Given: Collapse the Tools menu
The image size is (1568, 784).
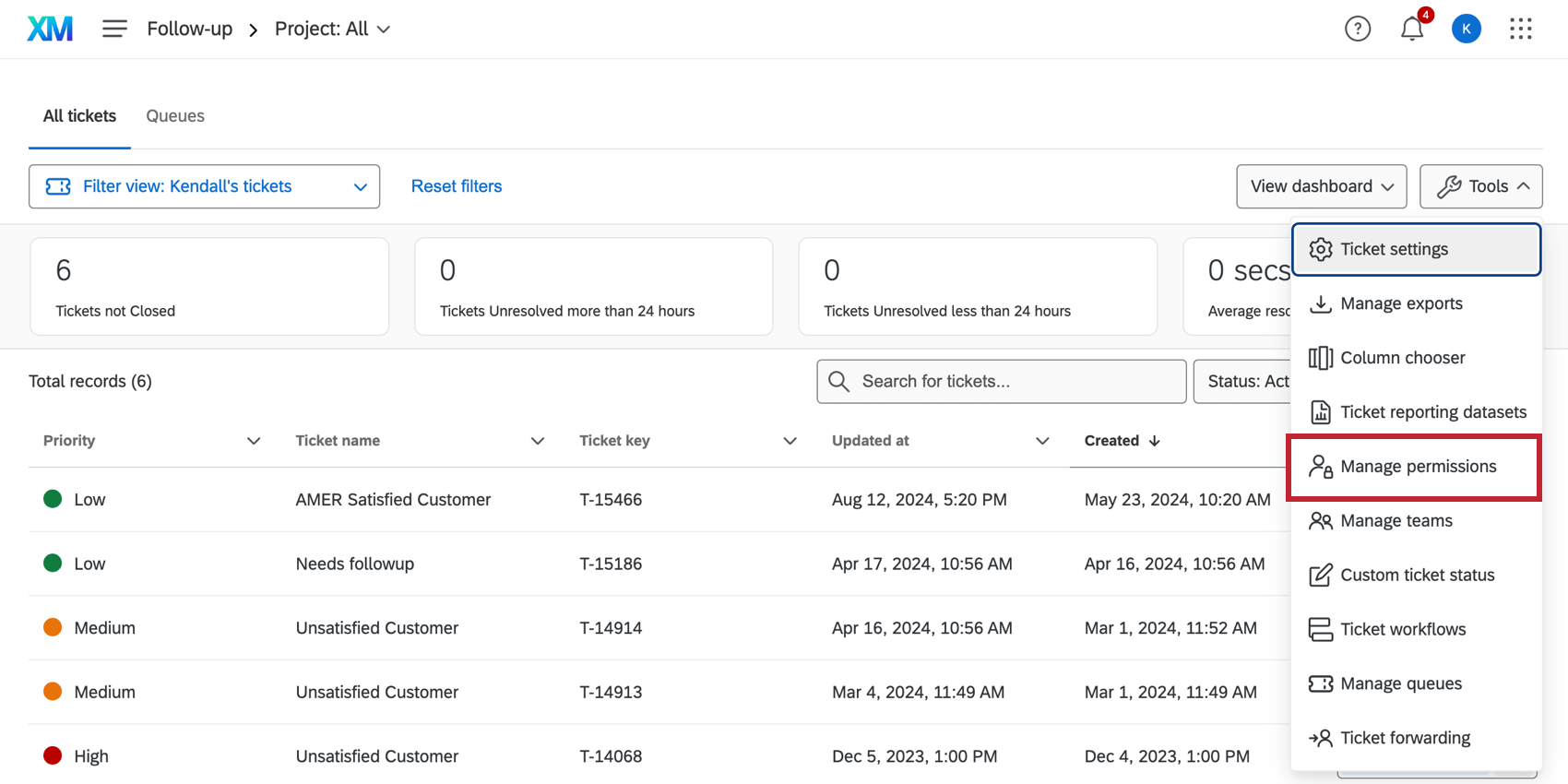Looking at the screenshot, I should click(x=1480, y=186).
